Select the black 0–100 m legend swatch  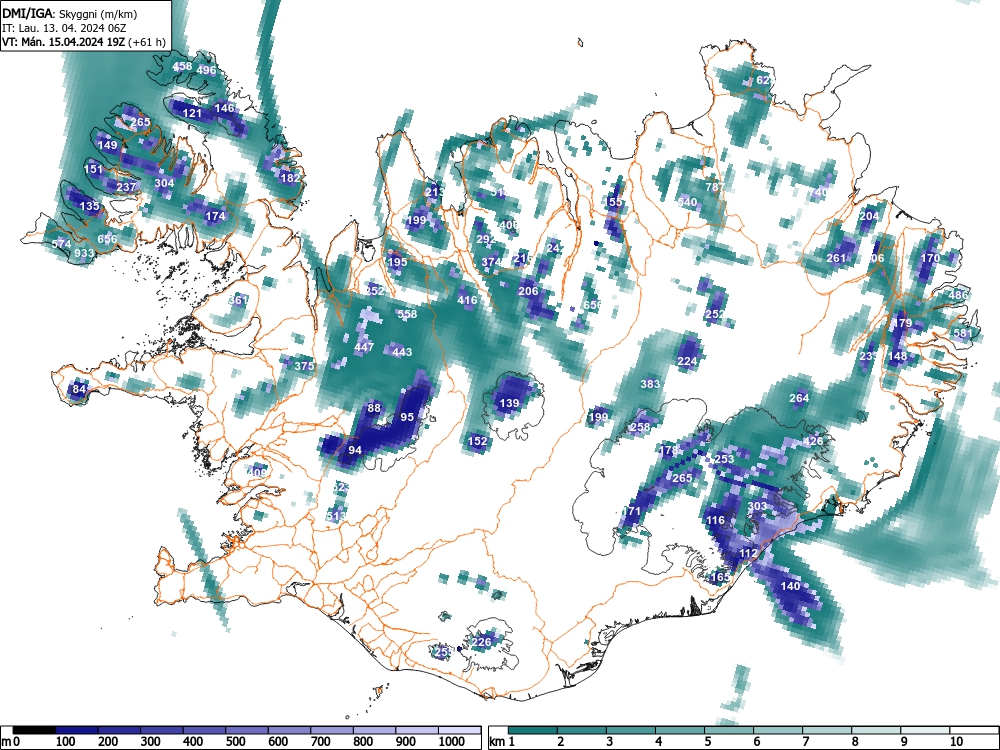[34, 730]
